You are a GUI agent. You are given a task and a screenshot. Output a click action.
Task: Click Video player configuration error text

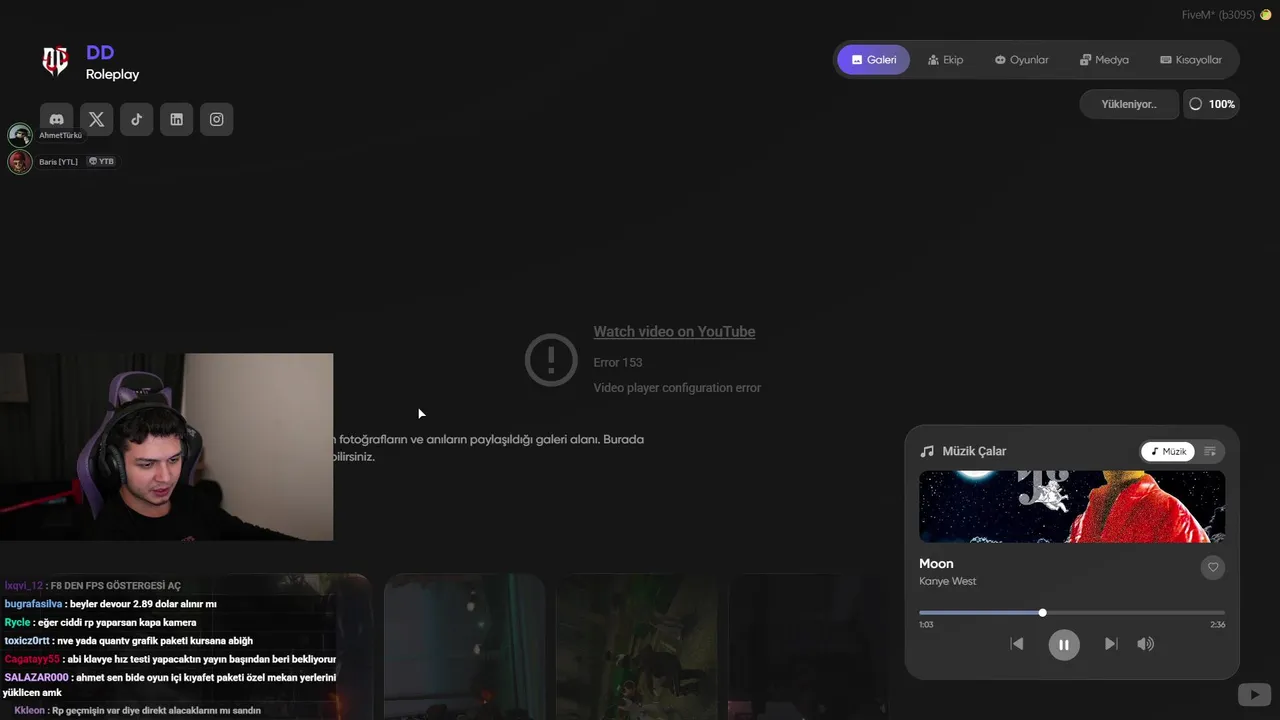[x=677, y=388]
